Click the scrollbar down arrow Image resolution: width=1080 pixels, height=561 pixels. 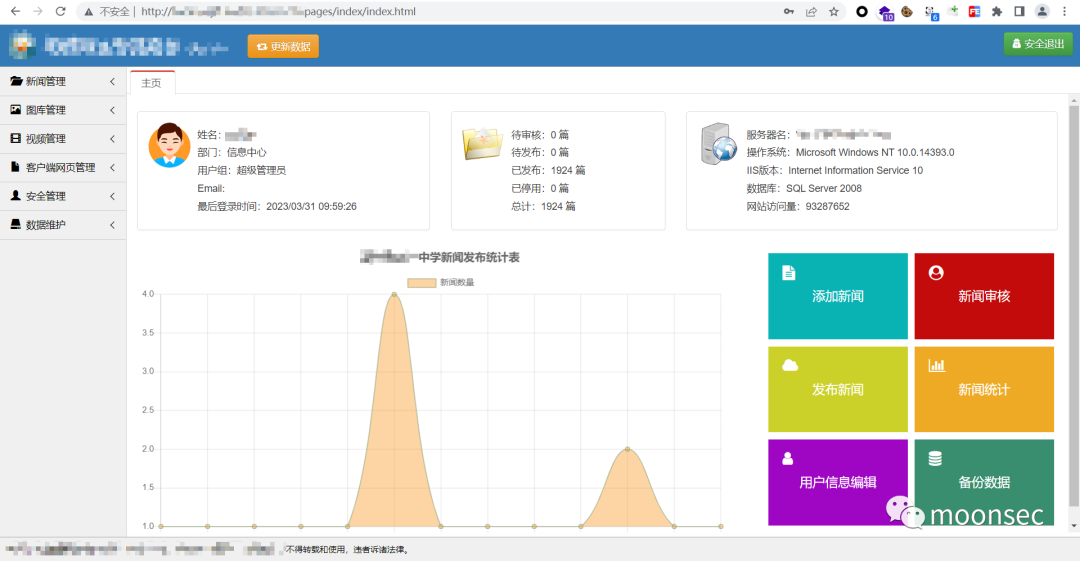click(1073, 527)
